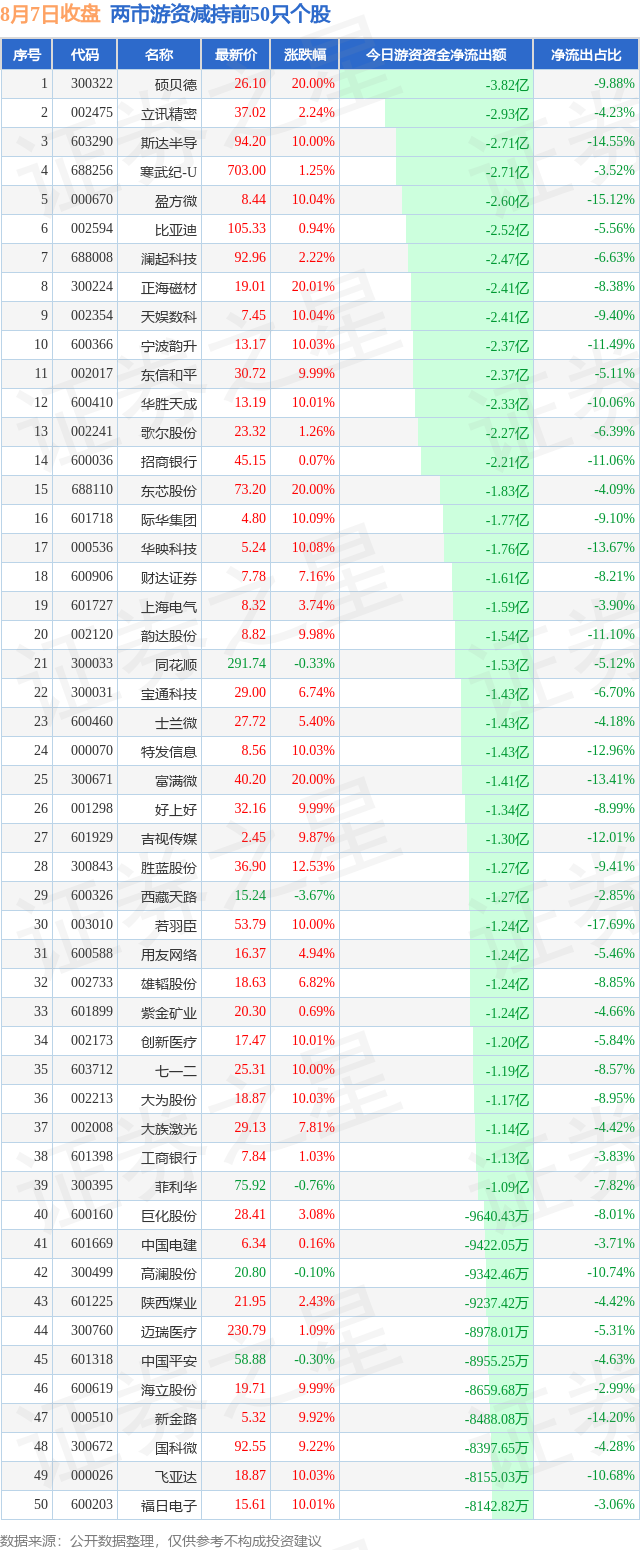Click the 代码 column header
The height and width of the screenshot is (1550, 640).
pyautogui.click(x=85, y=55)
